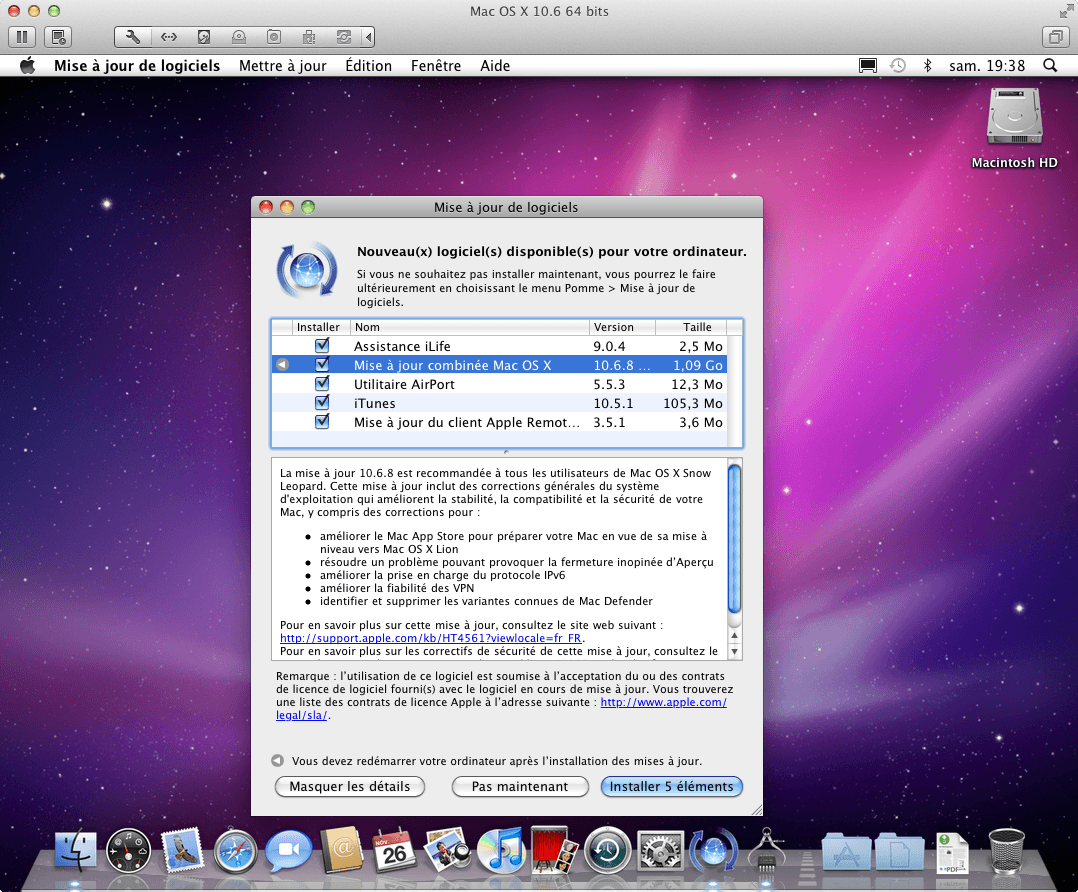Open the Trash in Dock
The width and height of the screenshot is (1078, 892).
1006,851
